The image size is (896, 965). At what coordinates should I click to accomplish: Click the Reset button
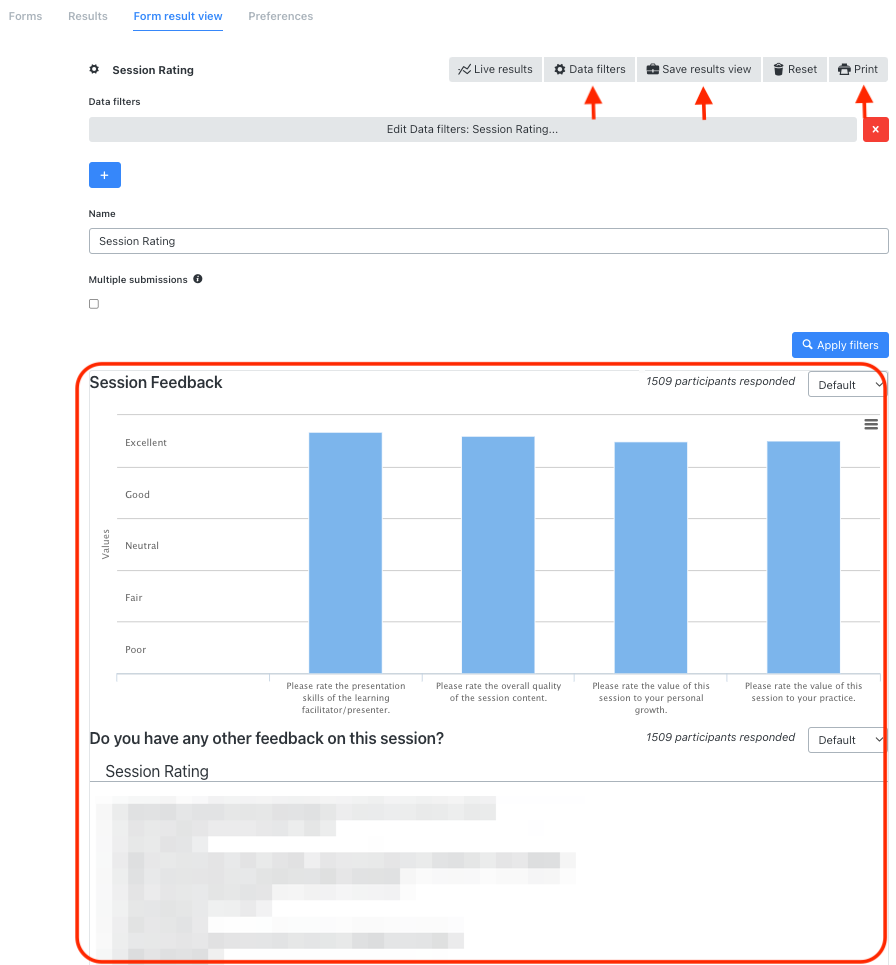pyautogui.click(x=795, y=70)
